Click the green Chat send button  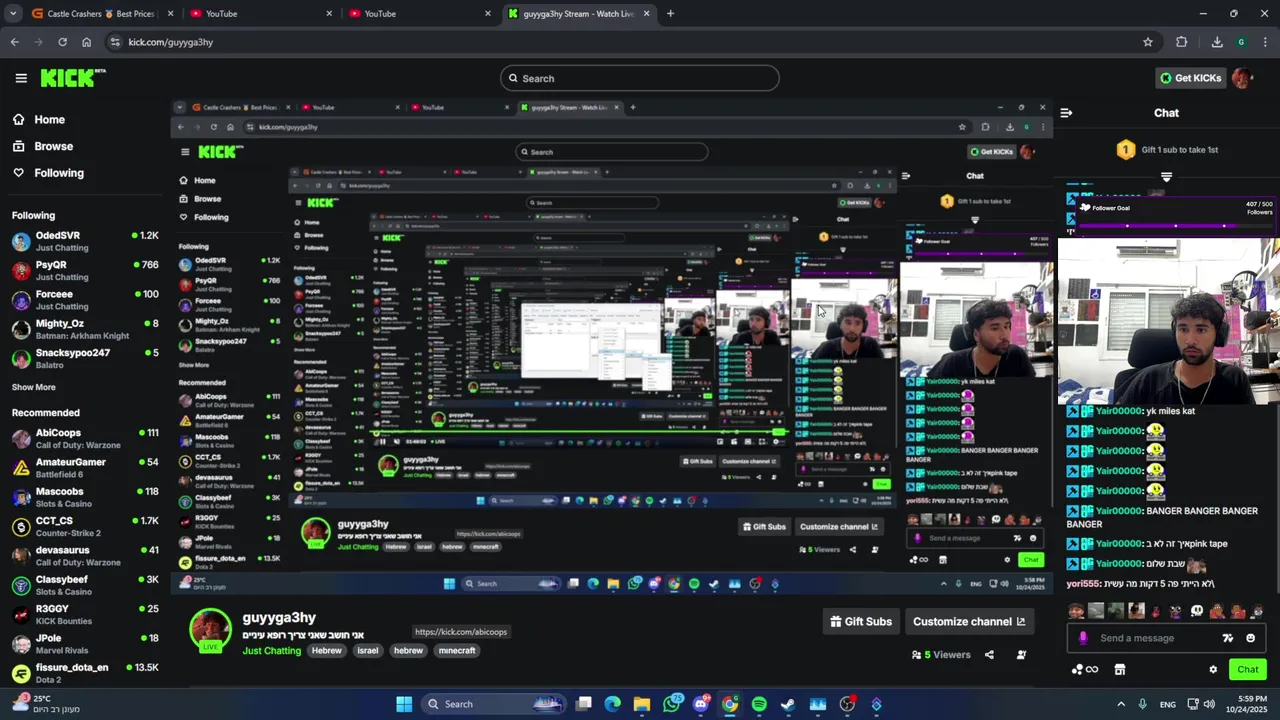click(1247, 670)
